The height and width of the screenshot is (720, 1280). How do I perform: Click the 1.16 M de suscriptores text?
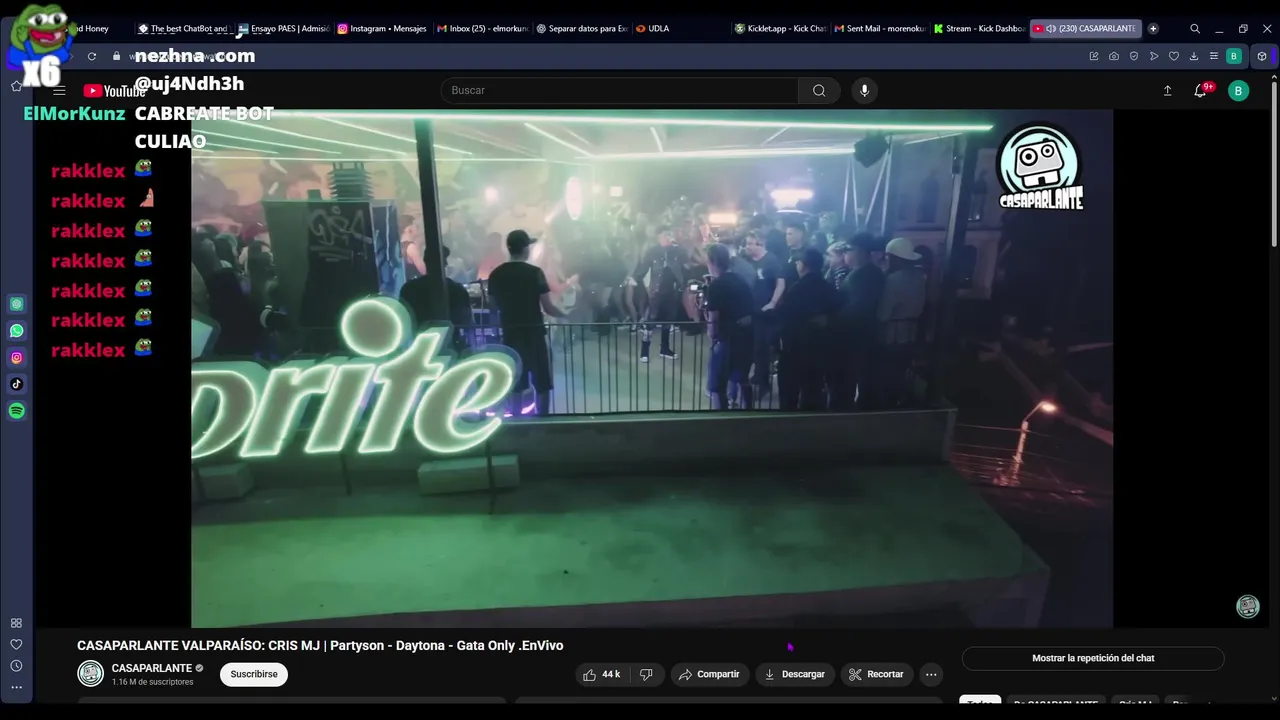tap(152, 682)
